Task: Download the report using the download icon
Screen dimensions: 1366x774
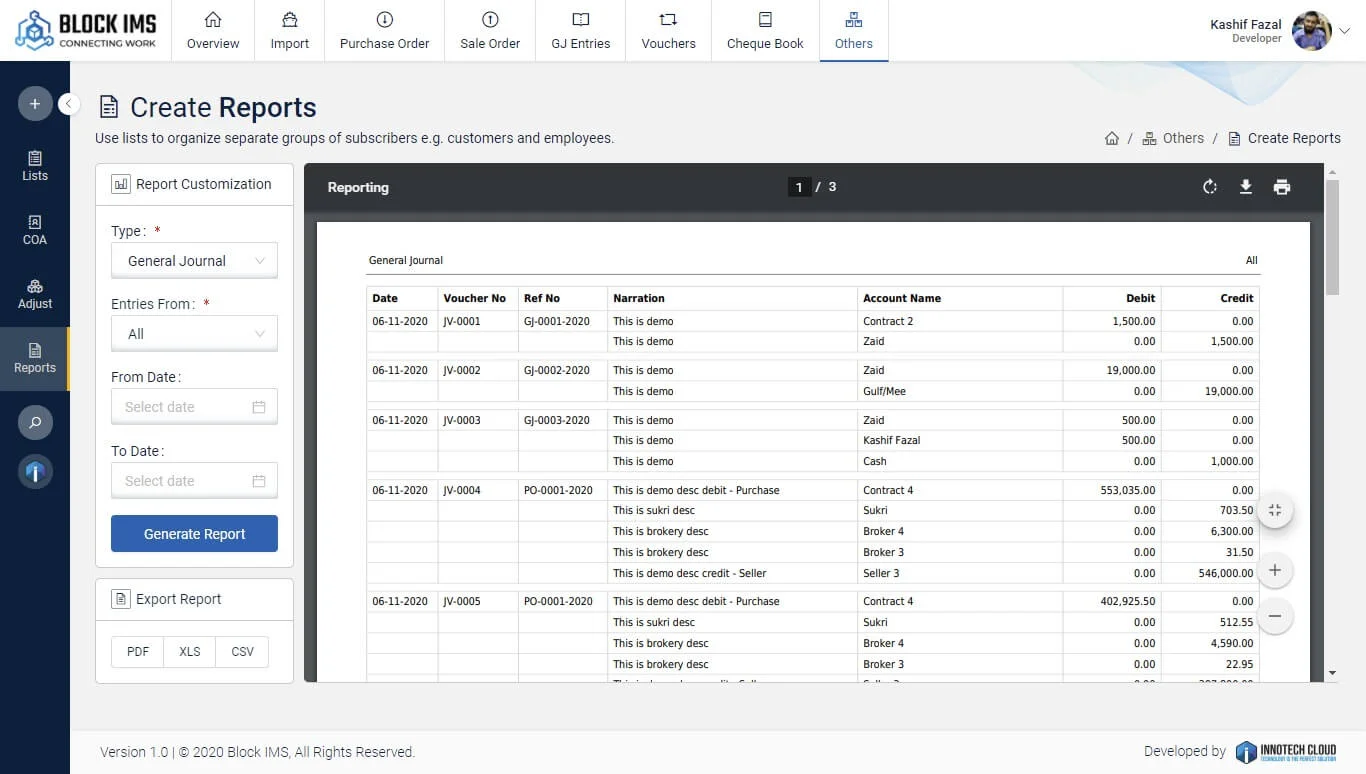Action: 1246,187
